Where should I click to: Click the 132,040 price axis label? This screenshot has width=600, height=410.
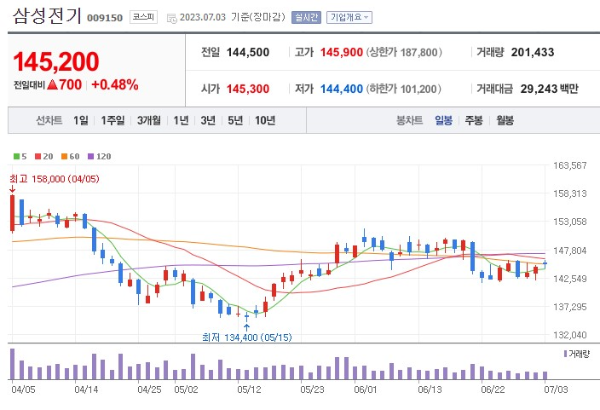pos(570,335)
